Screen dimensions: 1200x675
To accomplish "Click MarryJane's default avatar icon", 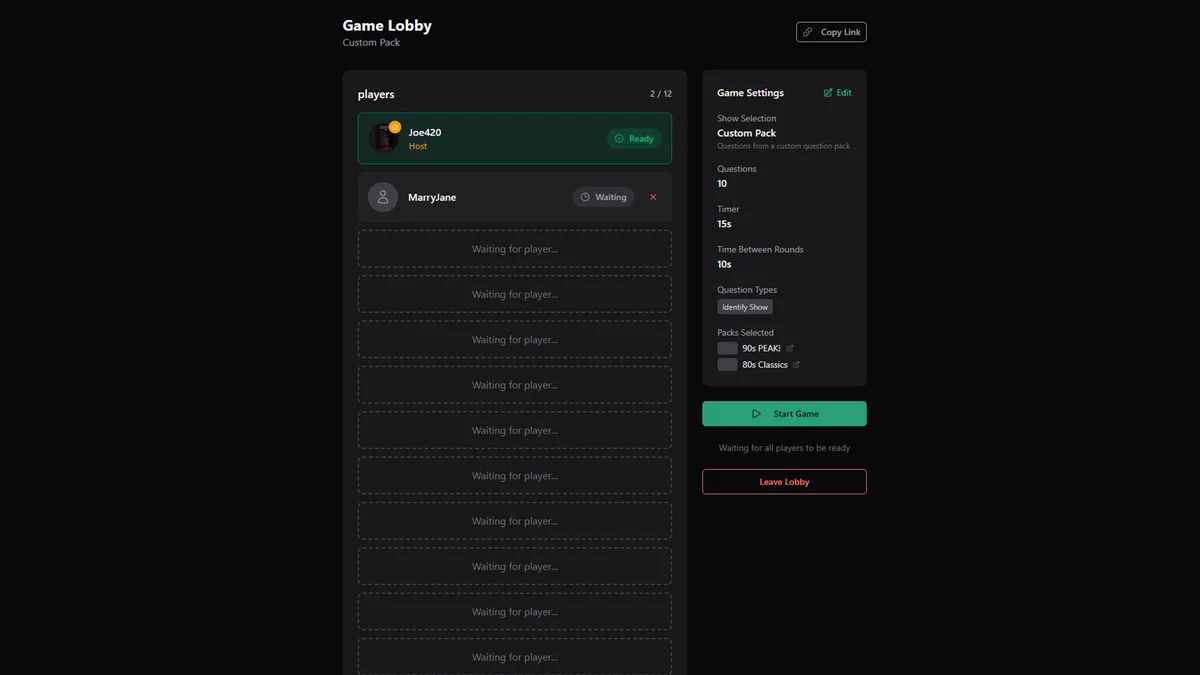I will (383, 197).
